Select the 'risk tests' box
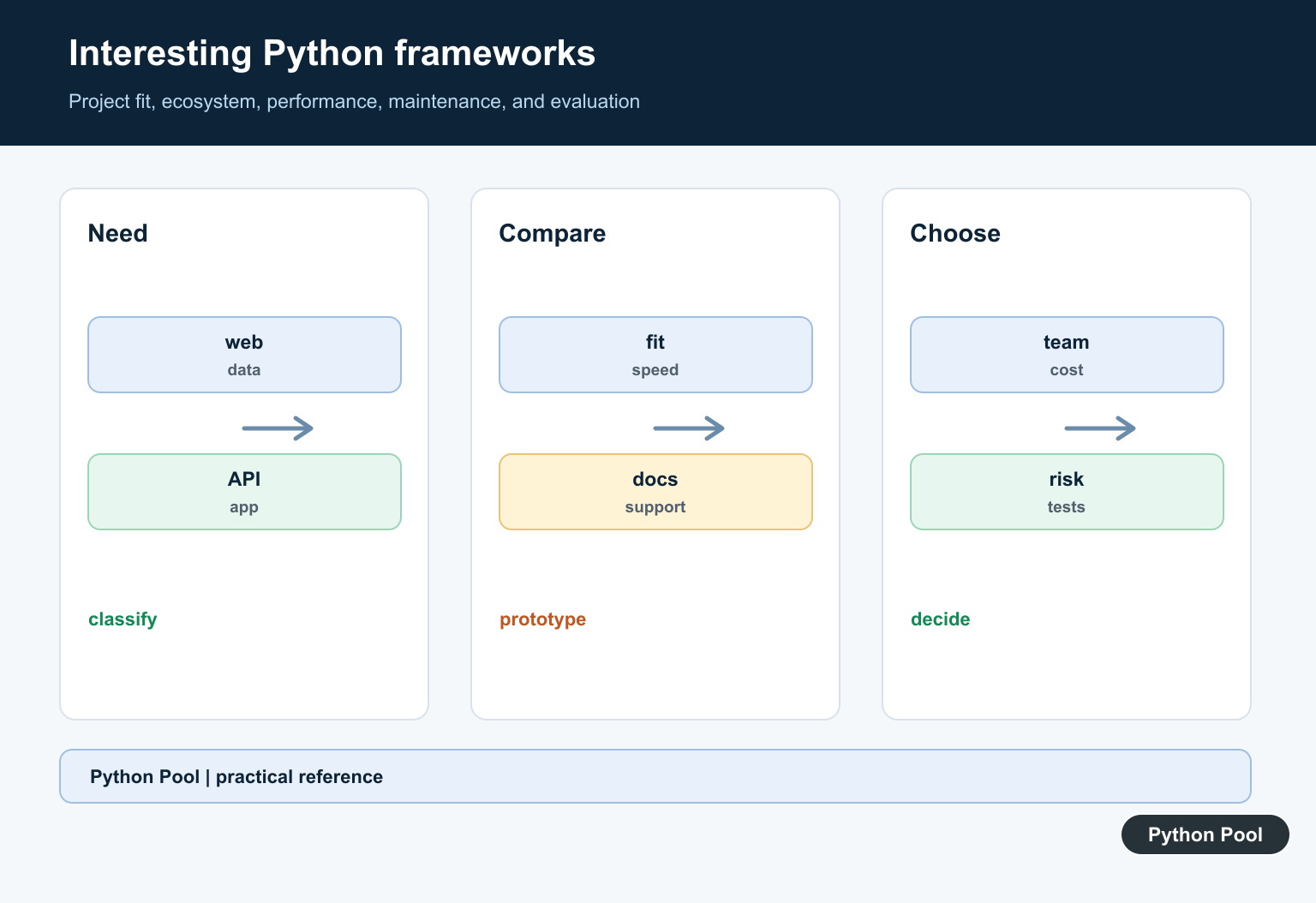The image size is (1316, 903). [1067, 492]
